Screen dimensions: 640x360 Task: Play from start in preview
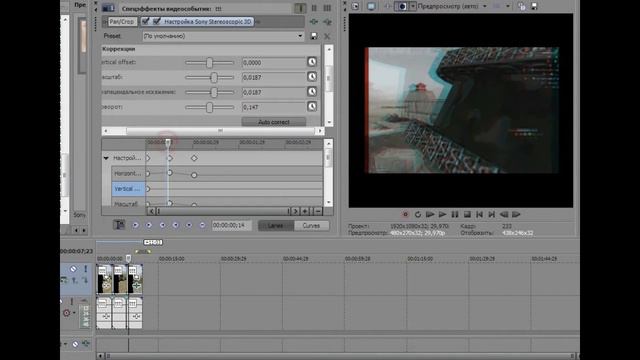[430, 214]
